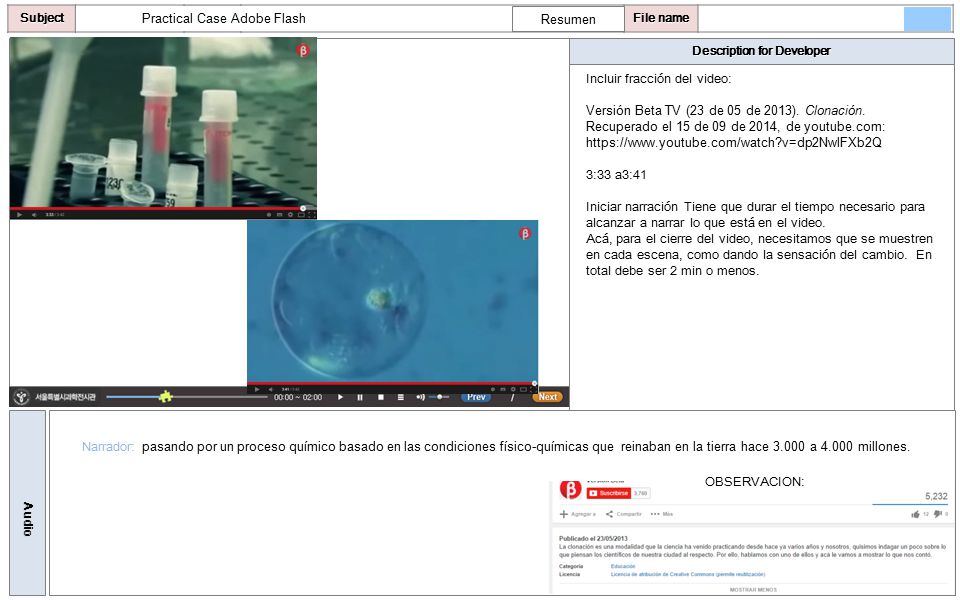The width and height of the screenshot is (960, 600).
Task: Click the Subject header label
Action: [42, 18]
